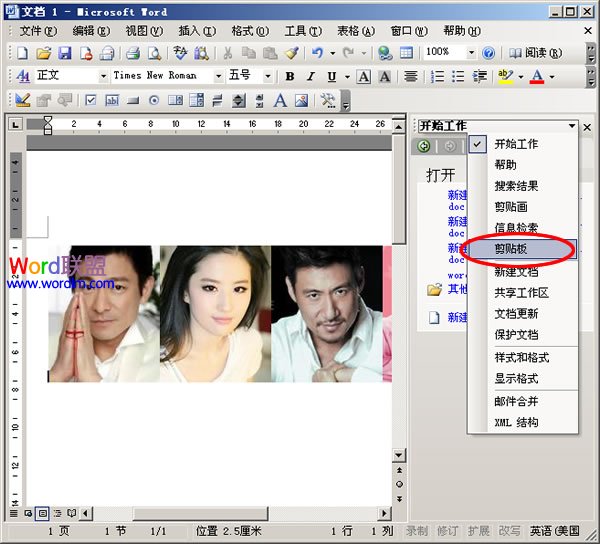Toggle underline formatting with U button
600x544 pixels.
332,76
